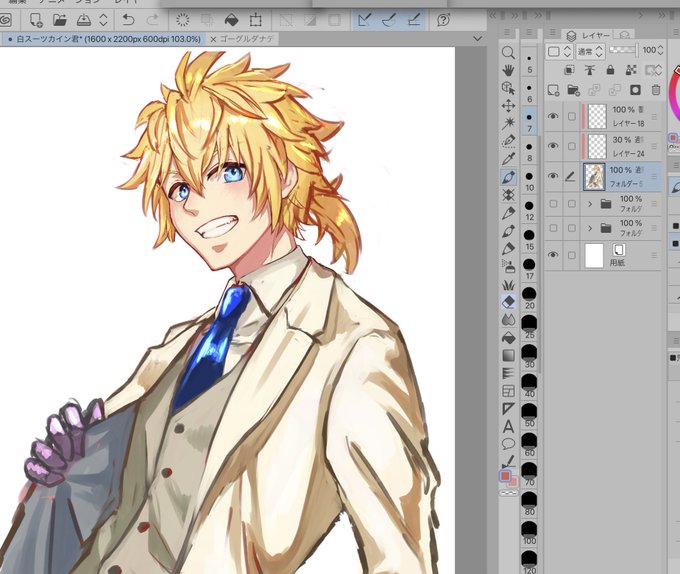Switch to ゴーグルダナデ canvas tab
680x574 pixels.
246,39
